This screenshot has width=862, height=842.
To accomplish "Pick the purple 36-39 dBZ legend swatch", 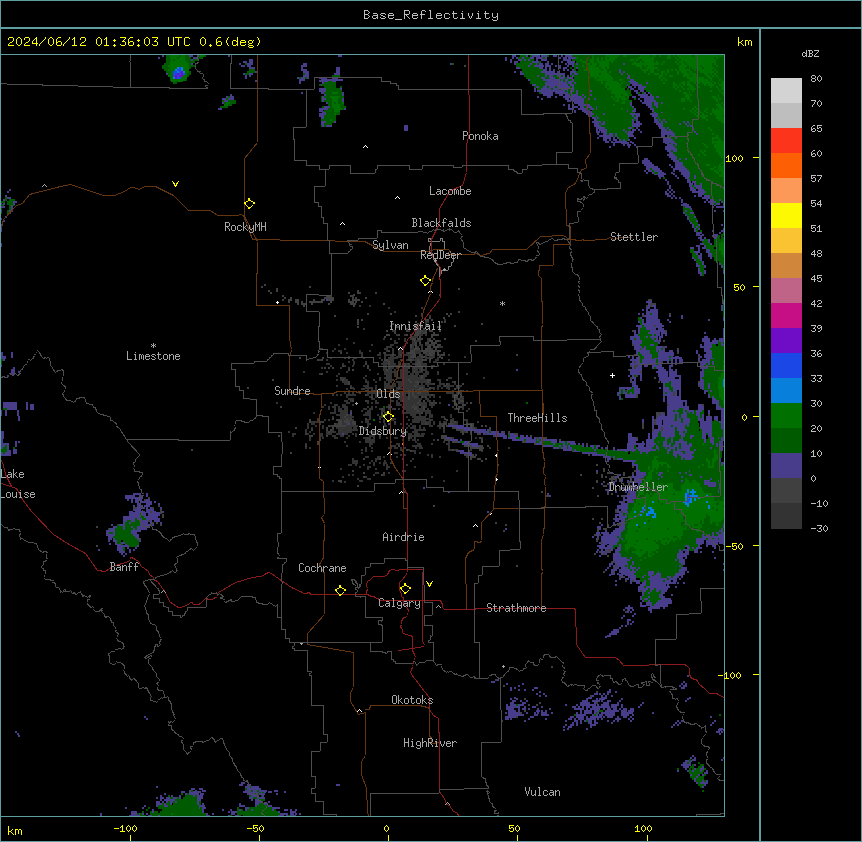I will click(x=786, y=341).
